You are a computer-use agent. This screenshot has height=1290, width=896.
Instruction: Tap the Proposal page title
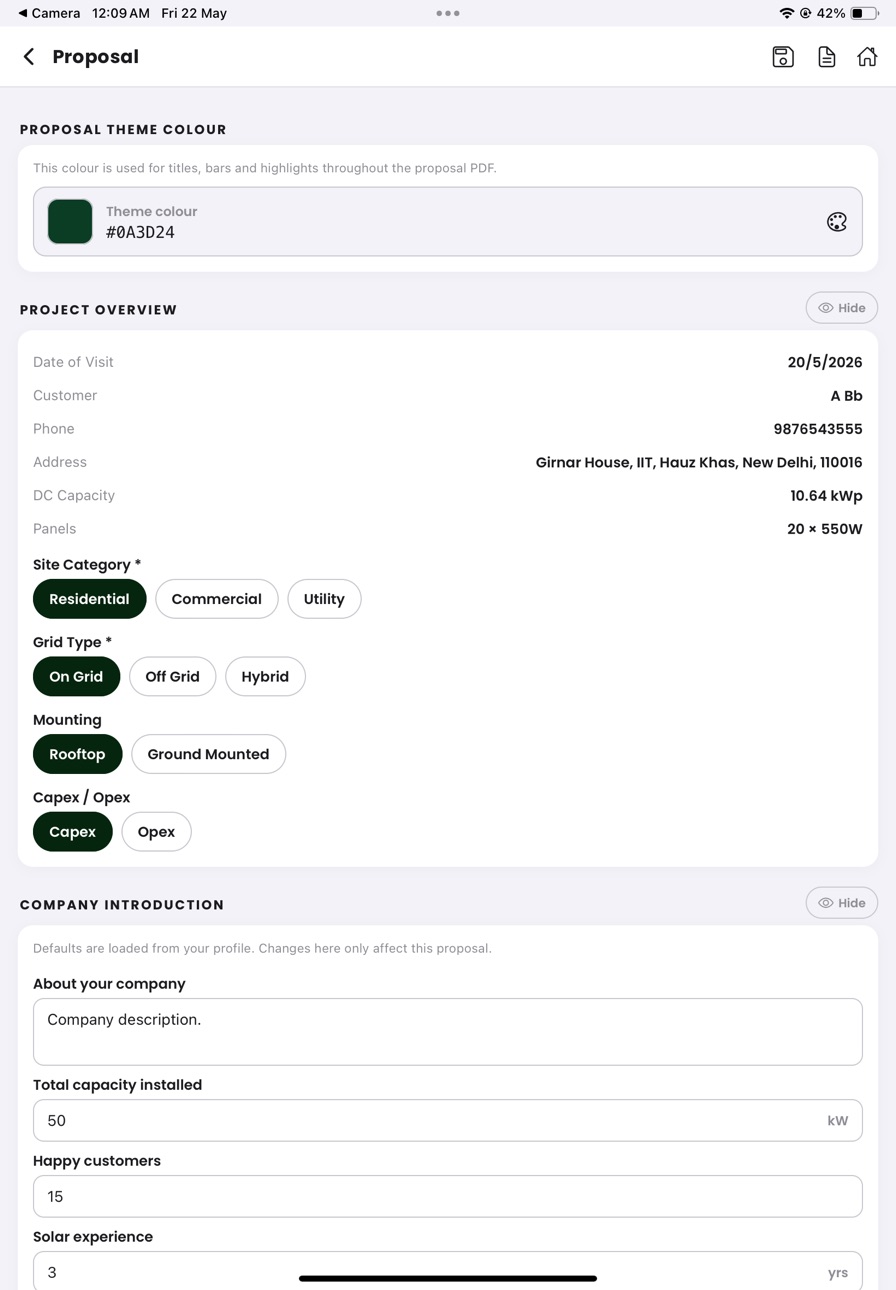pyautogui.click(x=95, y=57)
